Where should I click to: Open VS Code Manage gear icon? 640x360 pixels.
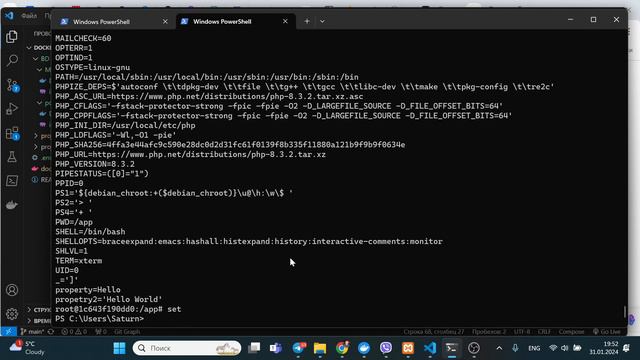(x=12, y=314)
